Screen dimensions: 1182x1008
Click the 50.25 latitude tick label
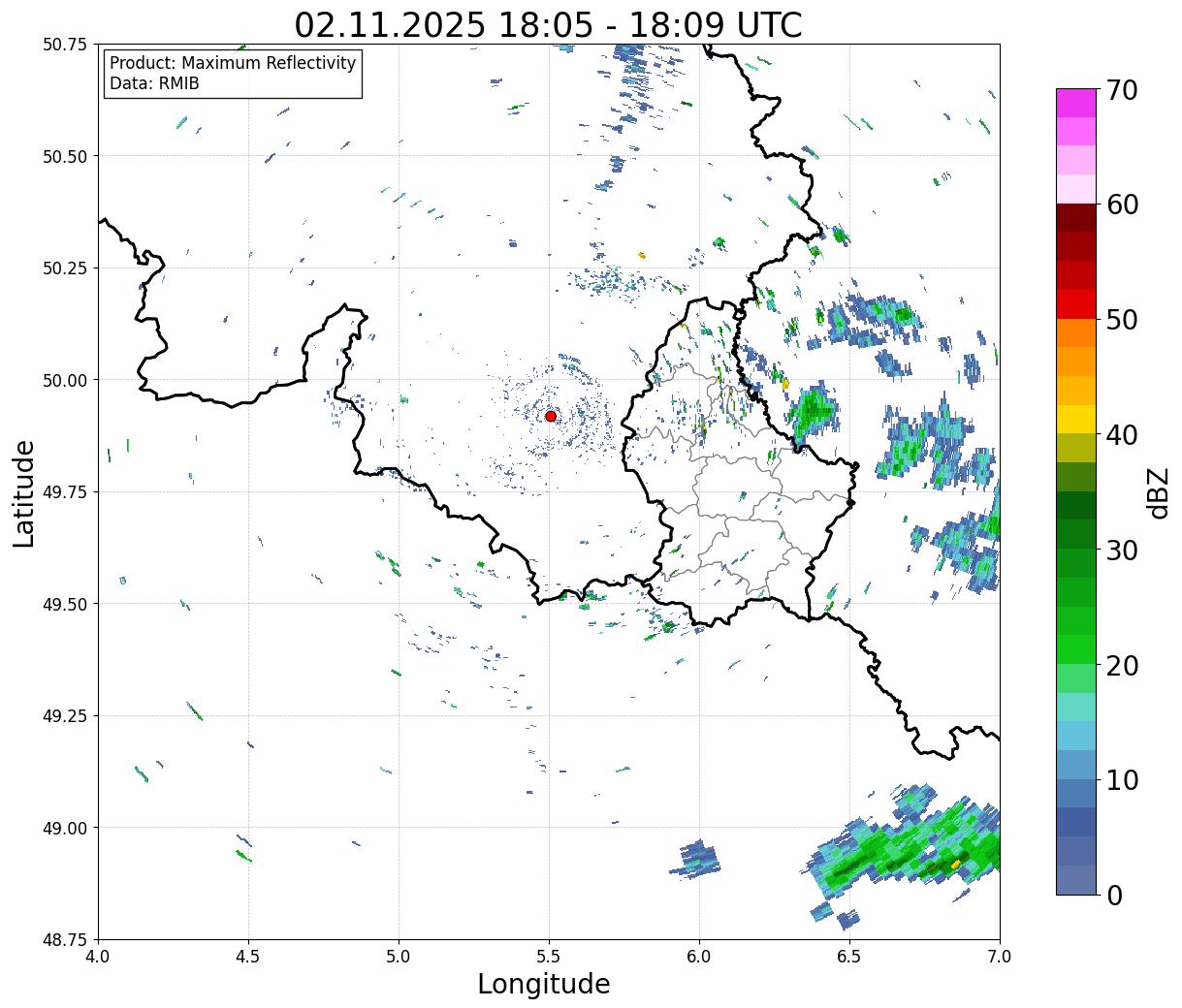pos(65,268)
